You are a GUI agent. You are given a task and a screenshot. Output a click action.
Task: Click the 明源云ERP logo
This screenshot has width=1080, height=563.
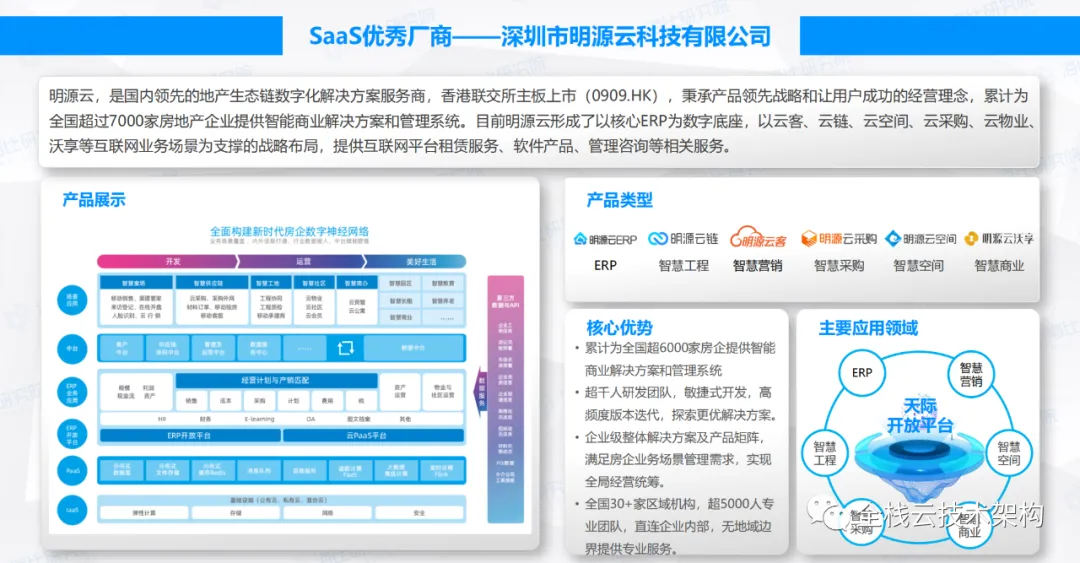[605, 239]
